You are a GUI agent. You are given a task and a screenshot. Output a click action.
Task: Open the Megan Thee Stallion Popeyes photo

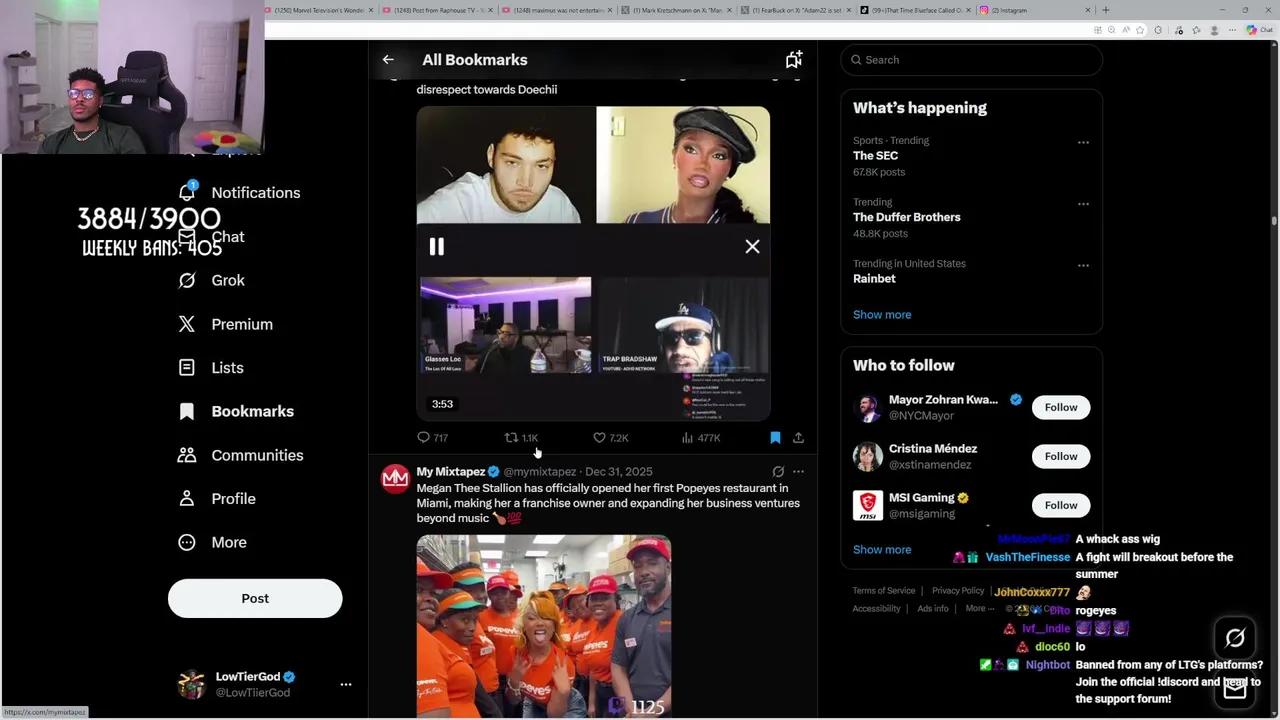pyautogui.click(x=544, y=626)
